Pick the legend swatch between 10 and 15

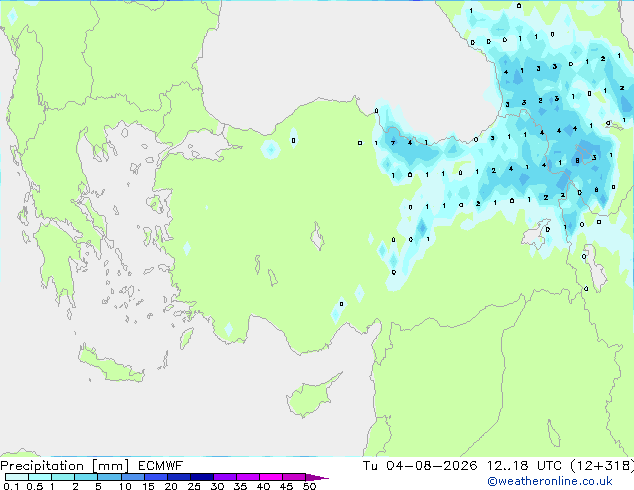pos(132,477)
